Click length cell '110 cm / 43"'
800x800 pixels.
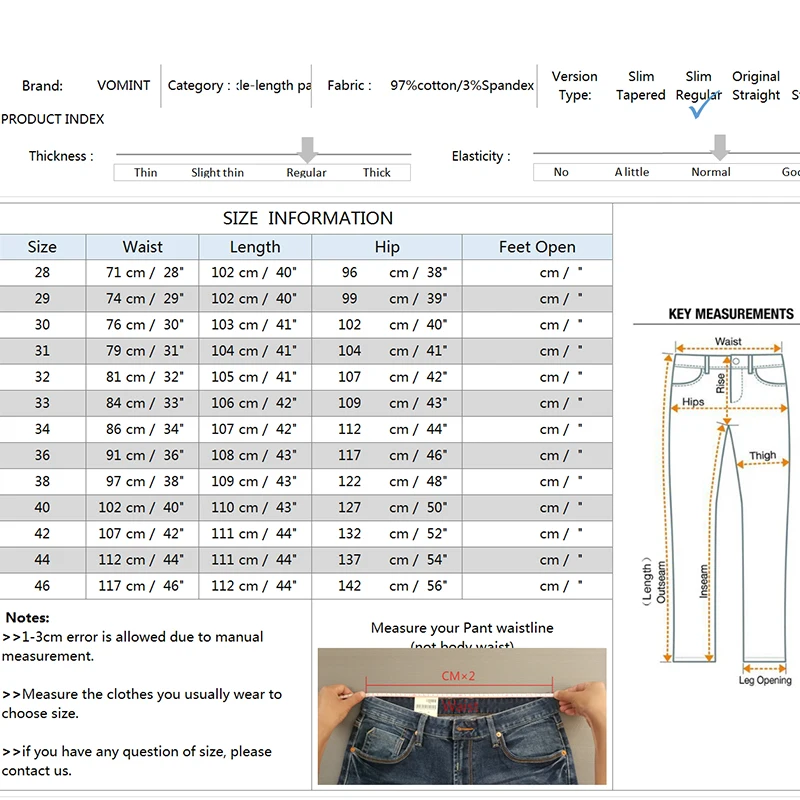254,507
